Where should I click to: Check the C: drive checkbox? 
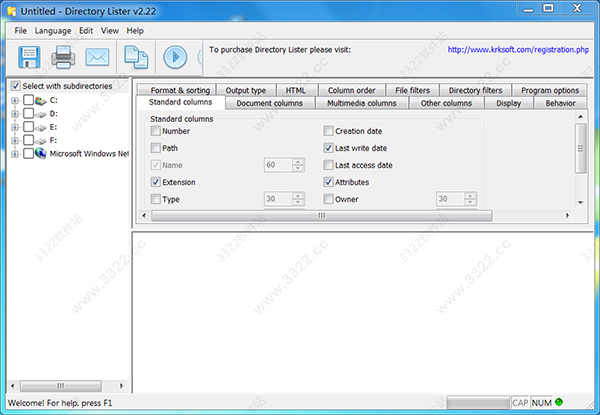[28, 100]
